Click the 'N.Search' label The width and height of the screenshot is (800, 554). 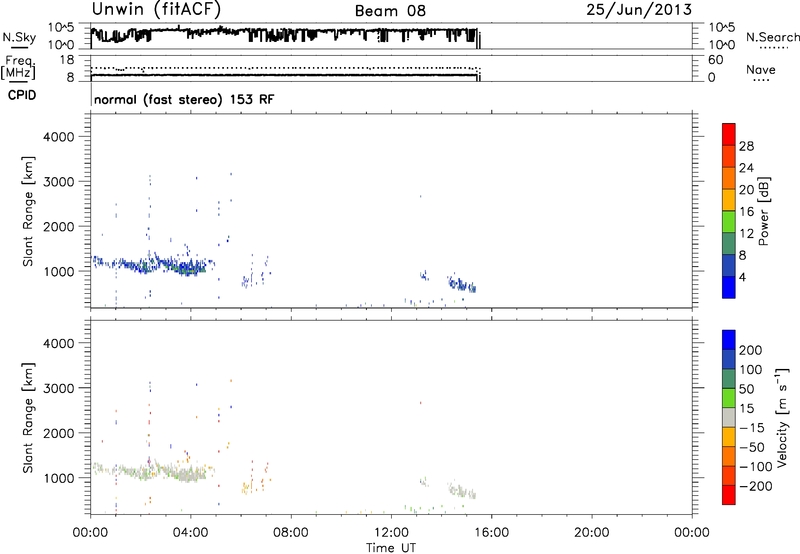click(x=772, y=37)
